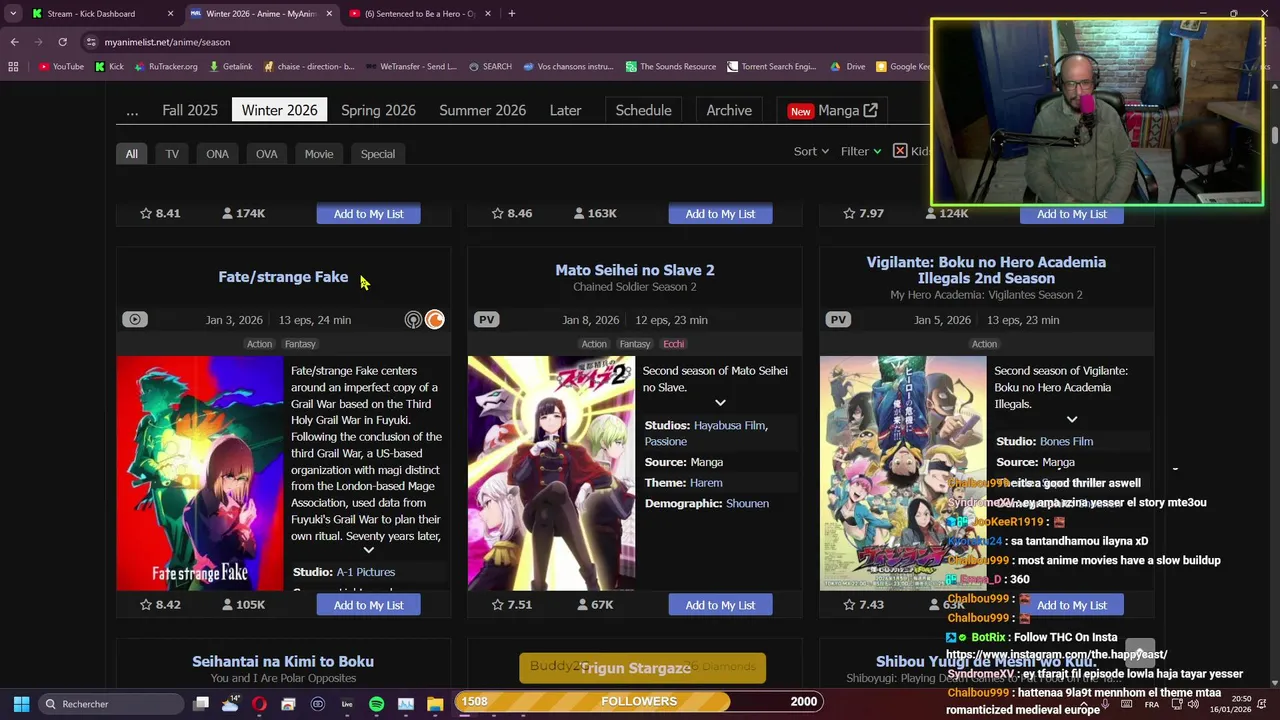Filter by Movie type
Image resolution: width=1280 pixels, height=720 pixels.
coord(319,154)
